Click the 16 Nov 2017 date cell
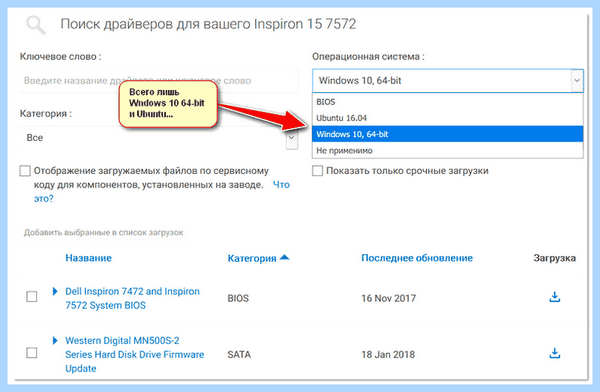The image size is (600, 392). 388,298
